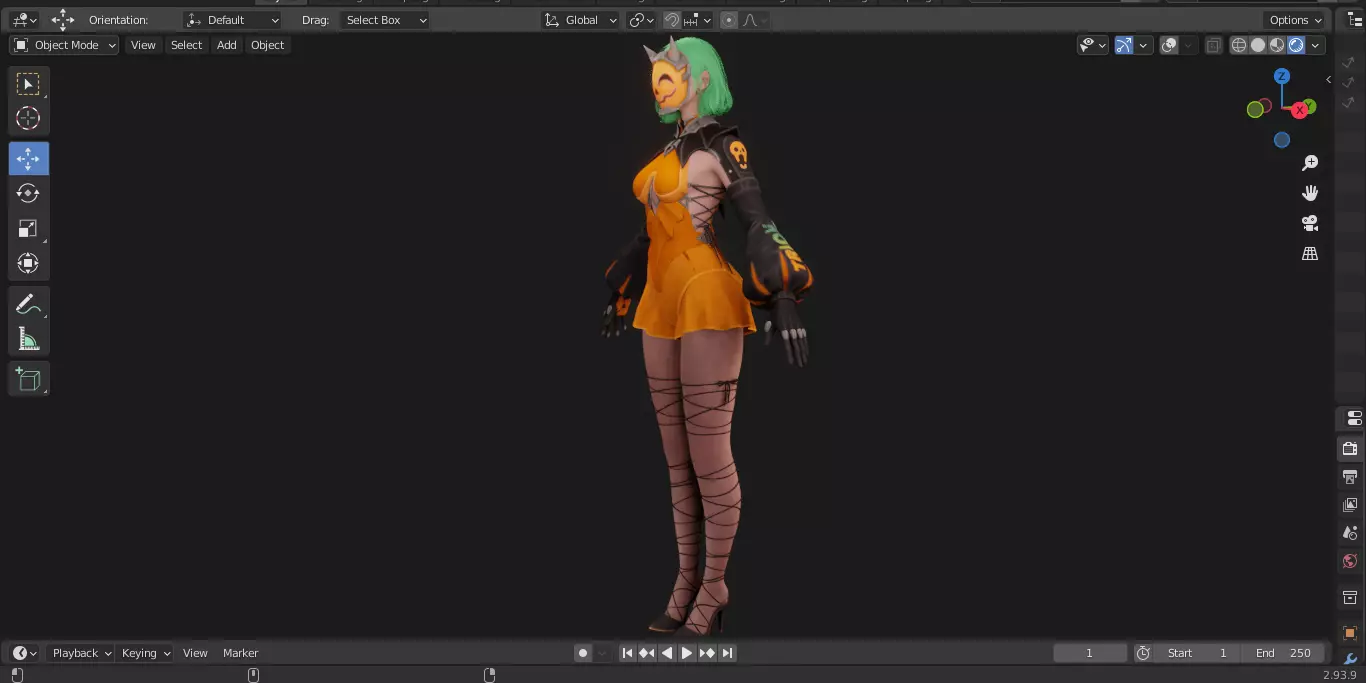Image resolution: width=1366 pixels, height=683 pixels.
Task: Open the Playback dropdown
Action: 82,653
